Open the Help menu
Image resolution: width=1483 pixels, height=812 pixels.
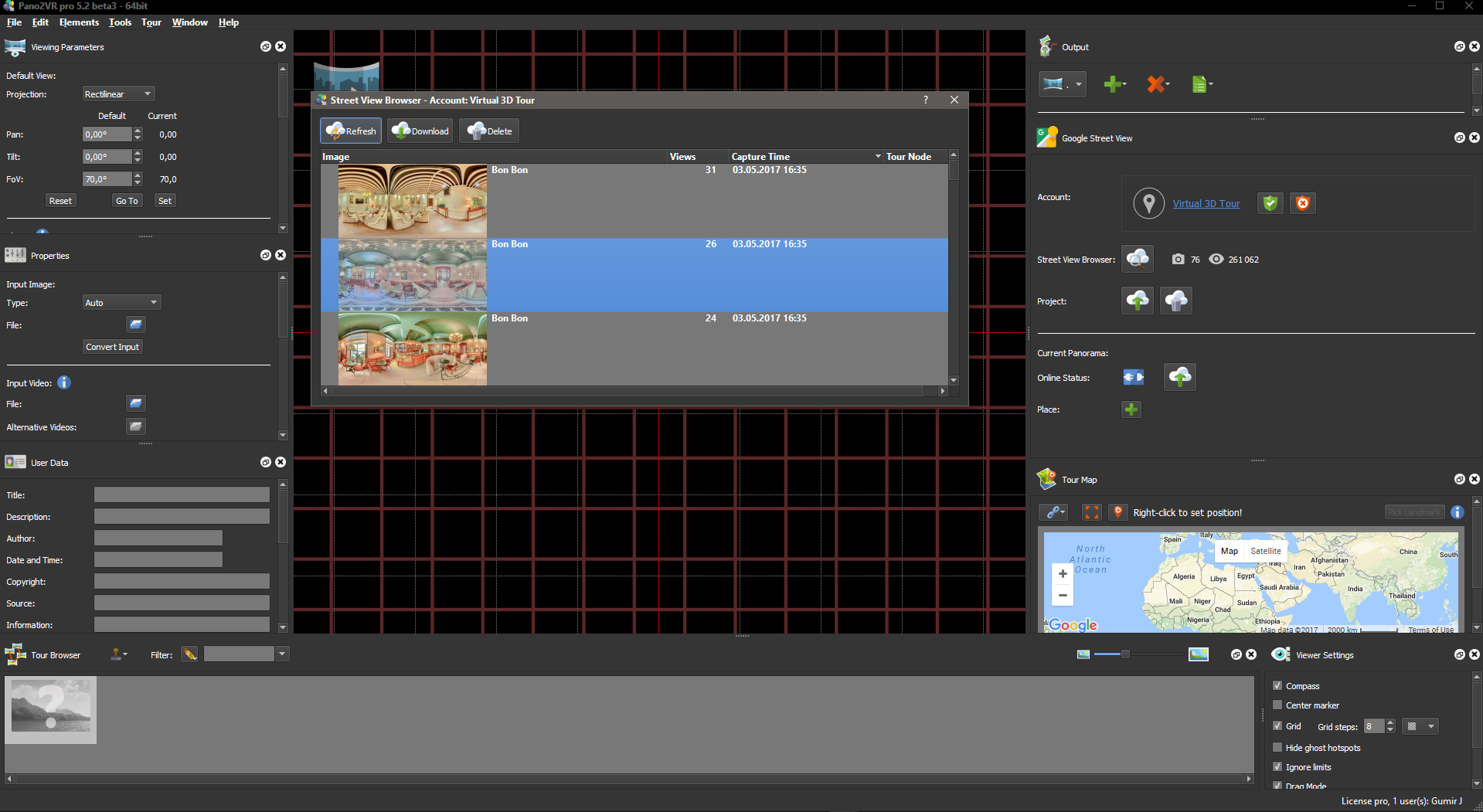(x=229, y=22)
